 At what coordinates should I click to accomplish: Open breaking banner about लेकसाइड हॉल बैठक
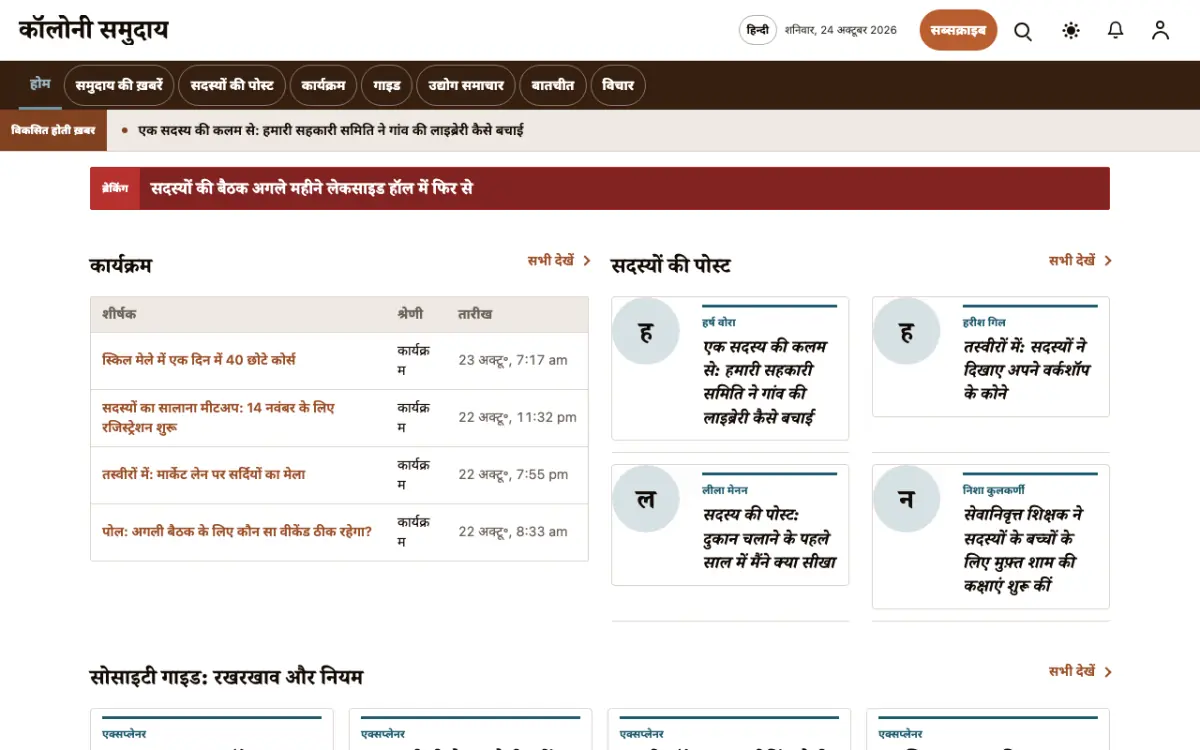click(x=311, y=188)
